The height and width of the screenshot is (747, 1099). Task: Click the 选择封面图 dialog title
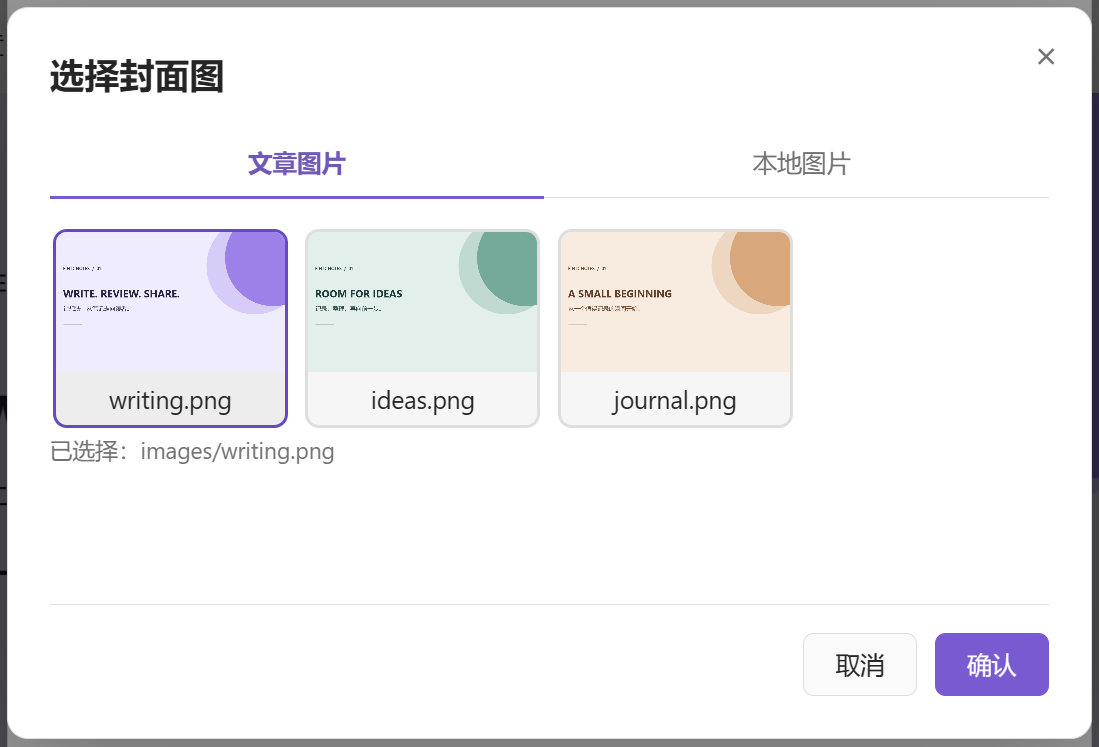(137, 76)
